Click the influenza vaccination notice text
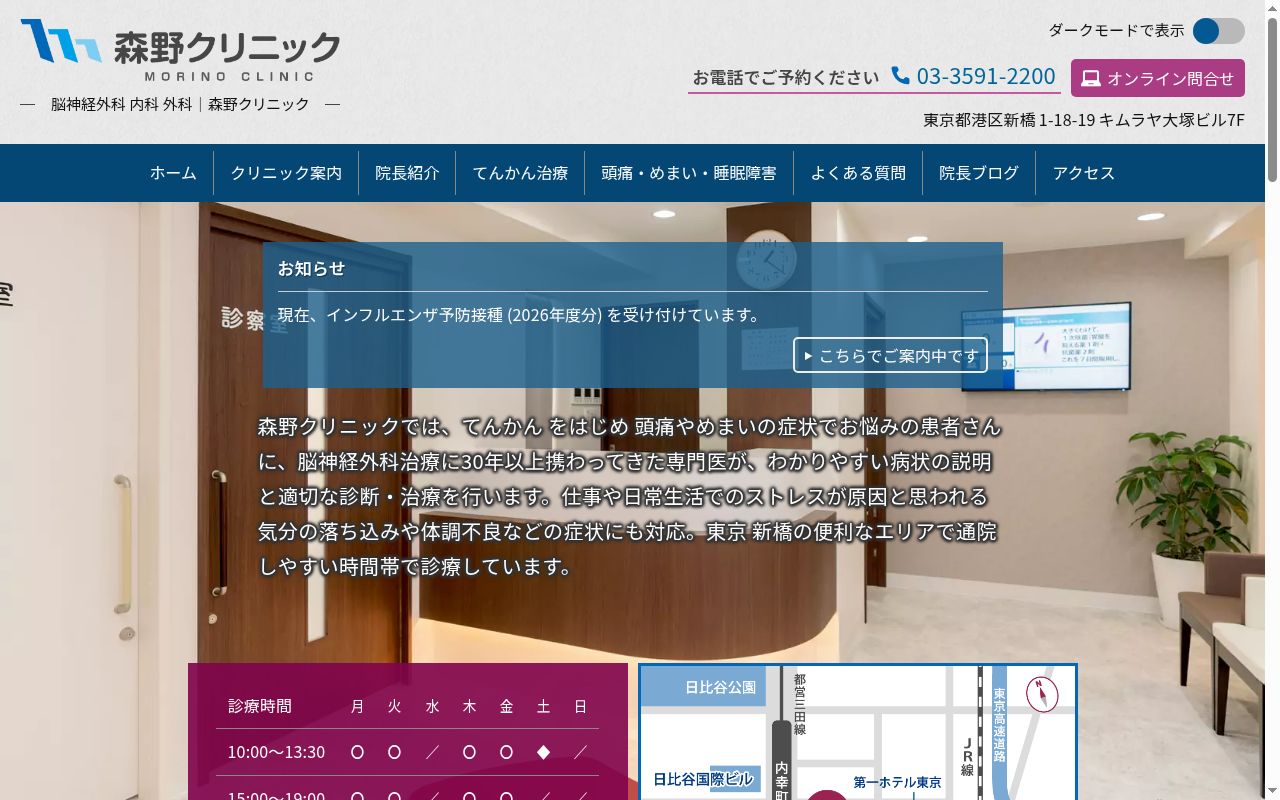The width and height of the screenshot is (1280, 800). (520, 315)
